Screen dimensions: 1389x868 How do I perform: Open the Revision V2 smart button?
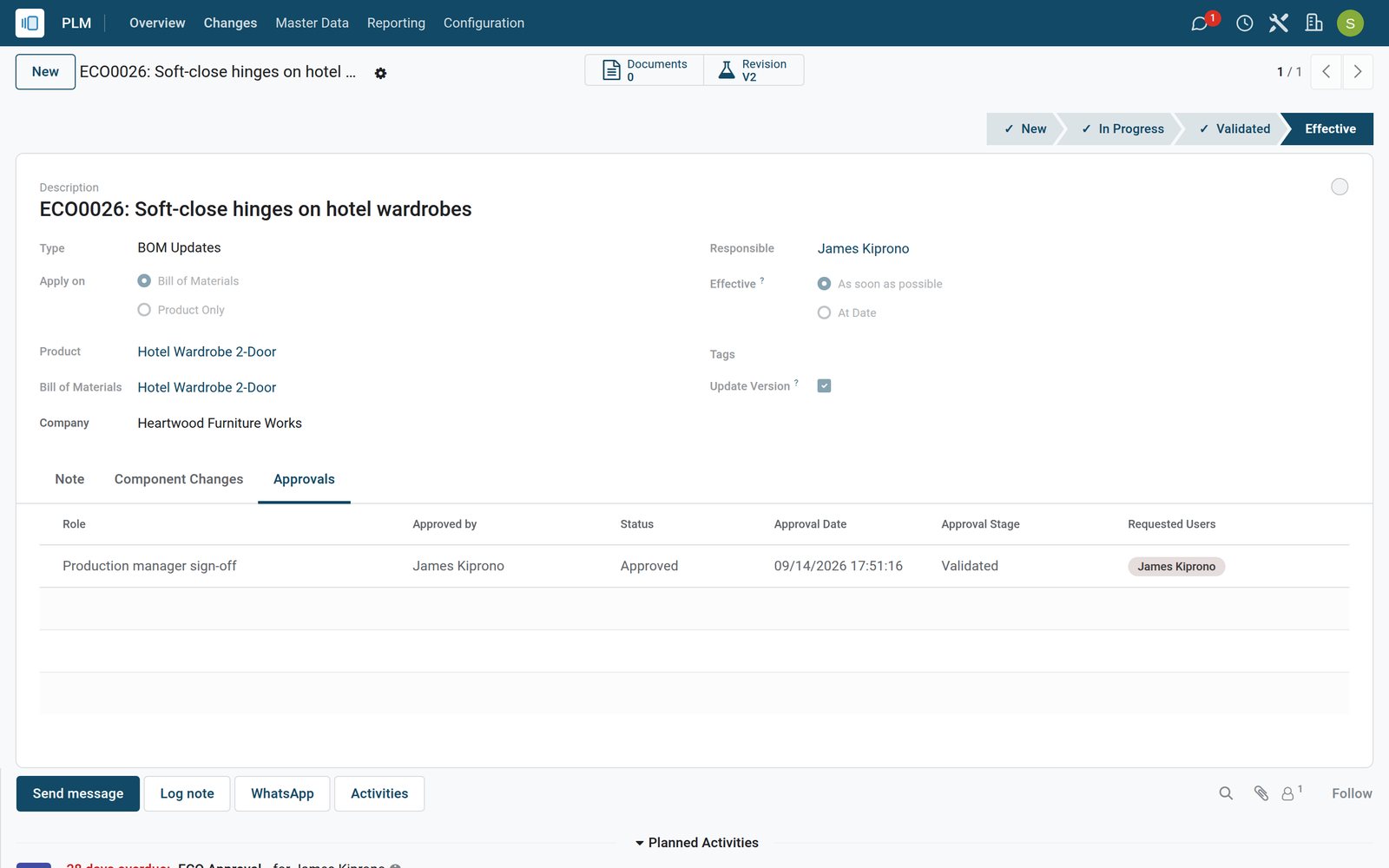(754, 70)
